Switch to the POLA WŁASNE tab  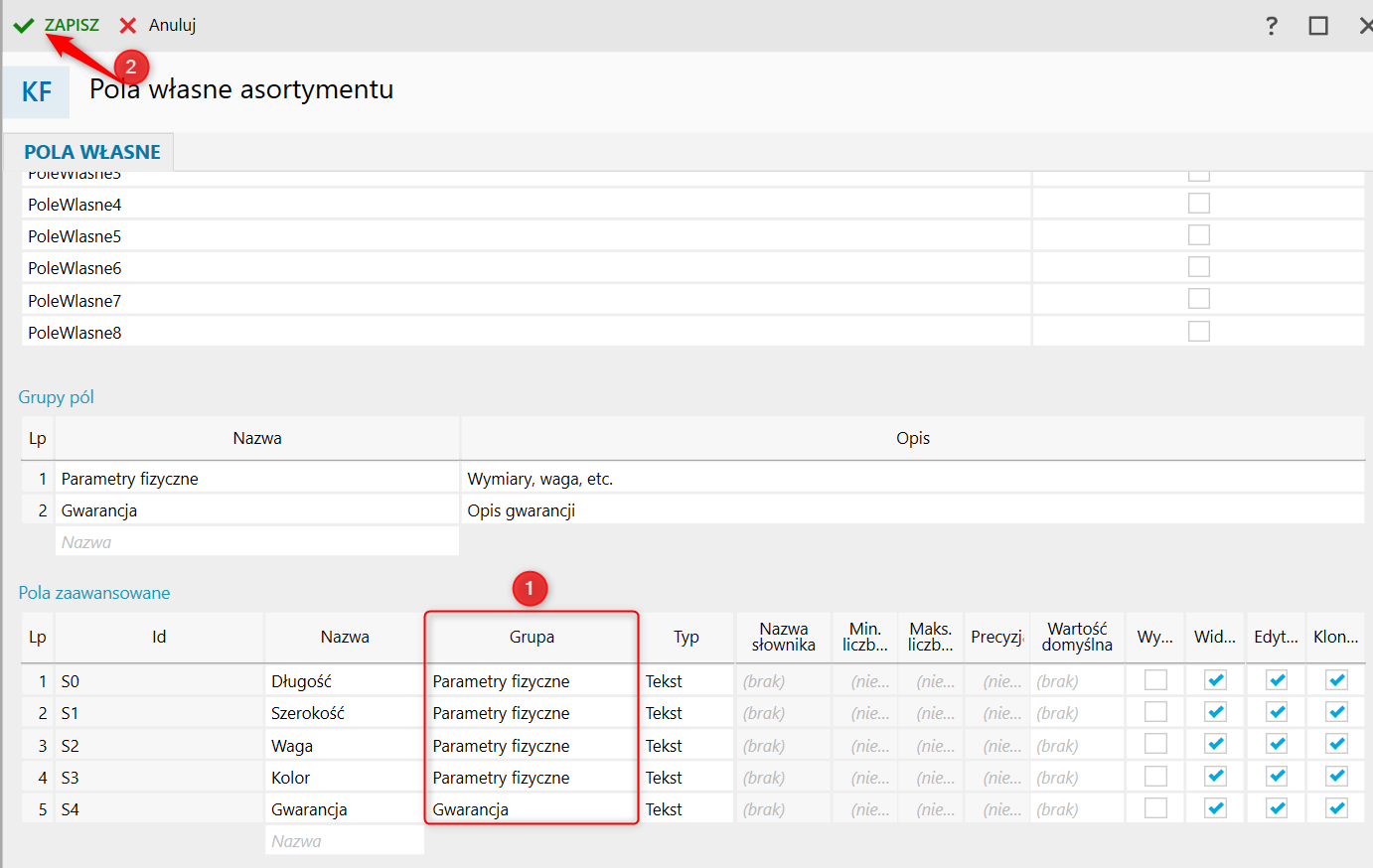pos(91,152)
